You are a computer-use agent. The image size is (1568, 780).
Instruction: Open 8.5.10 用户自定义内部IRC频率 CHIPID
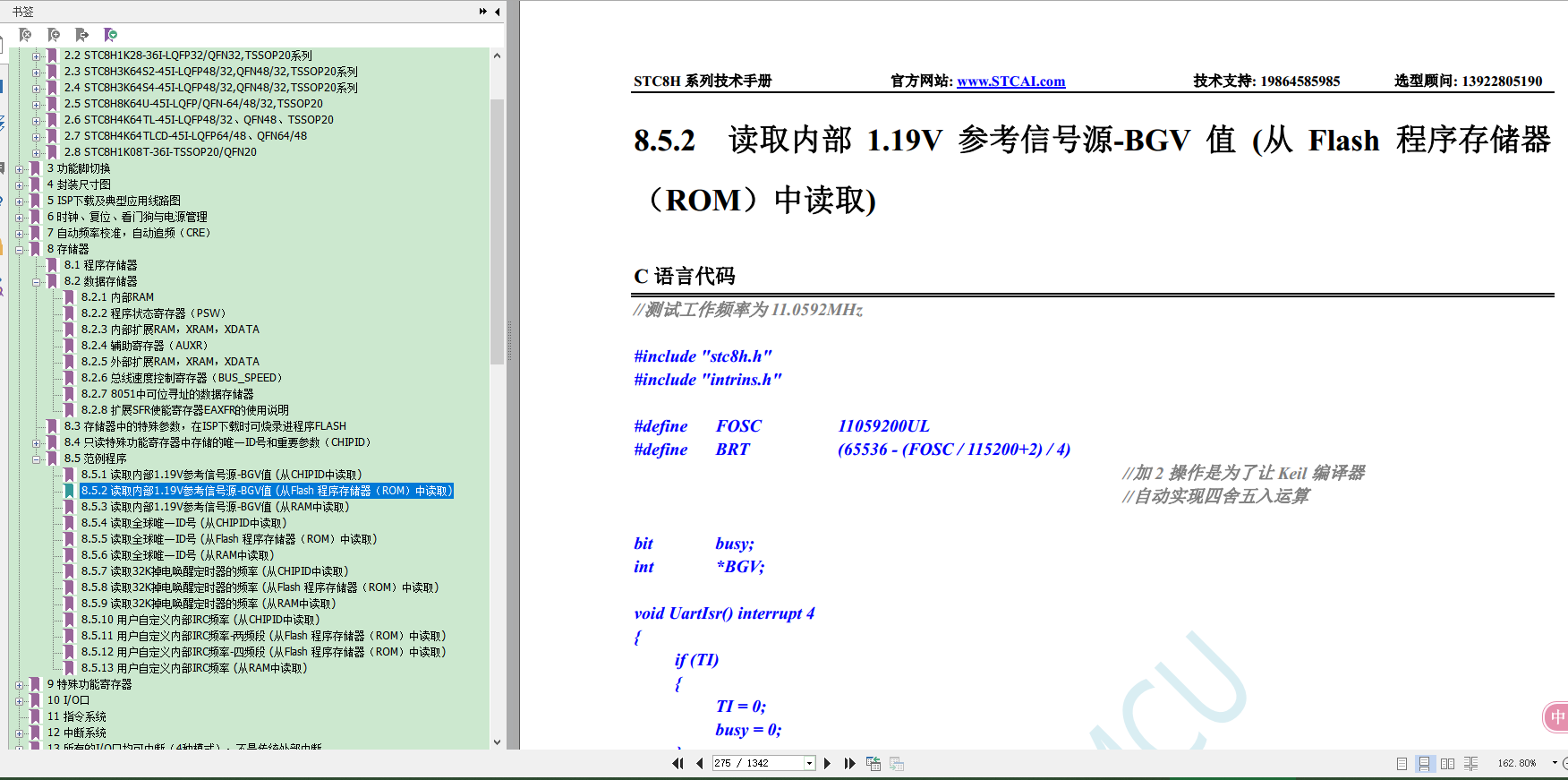(x=200, y=620)
